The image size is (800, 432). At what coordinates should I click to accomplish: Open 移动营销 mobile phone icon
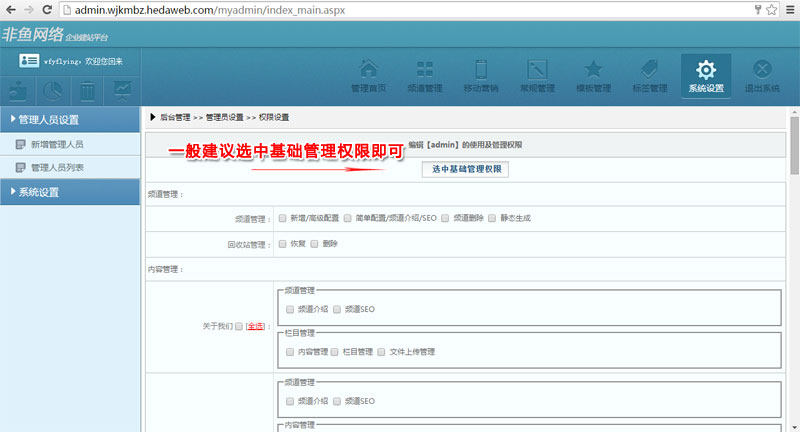pos(481,71)
